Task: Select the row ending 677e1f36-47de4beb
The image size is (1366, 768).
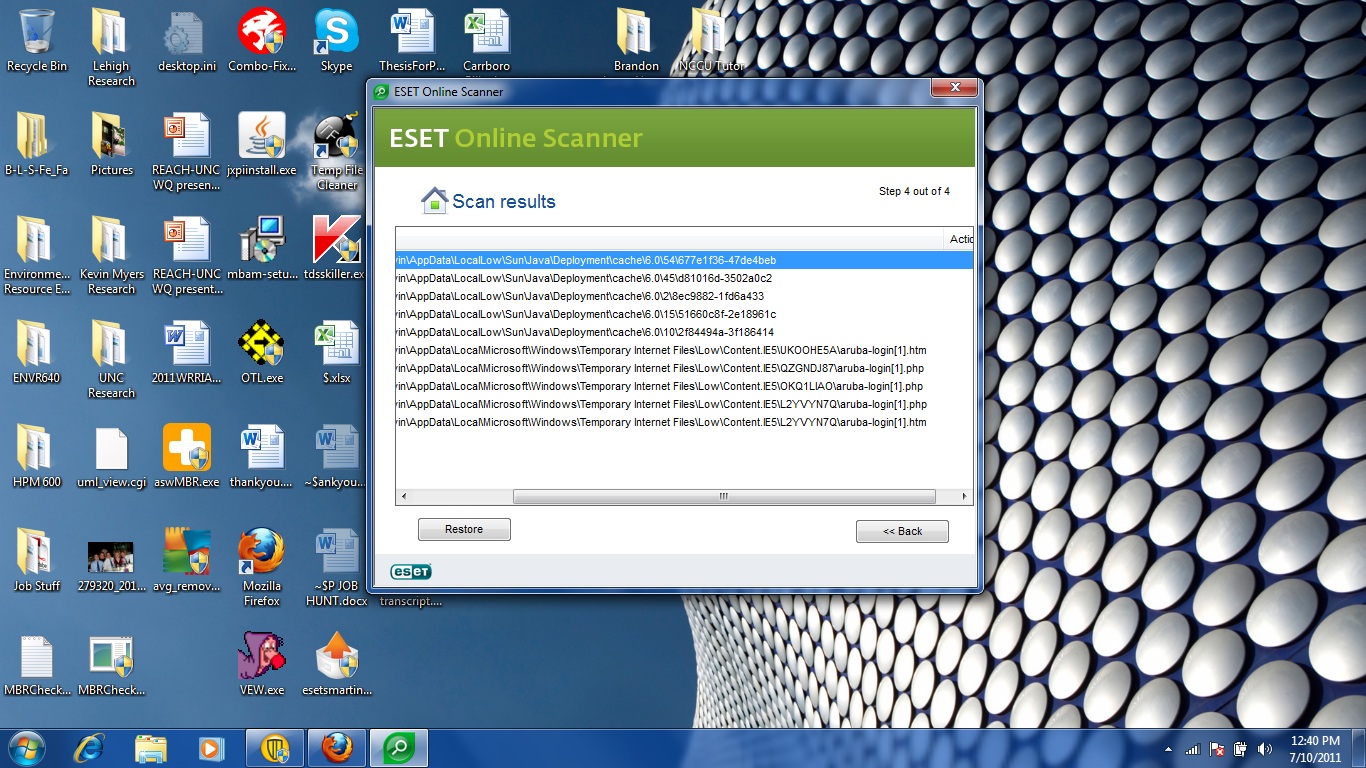Action: 685,260
